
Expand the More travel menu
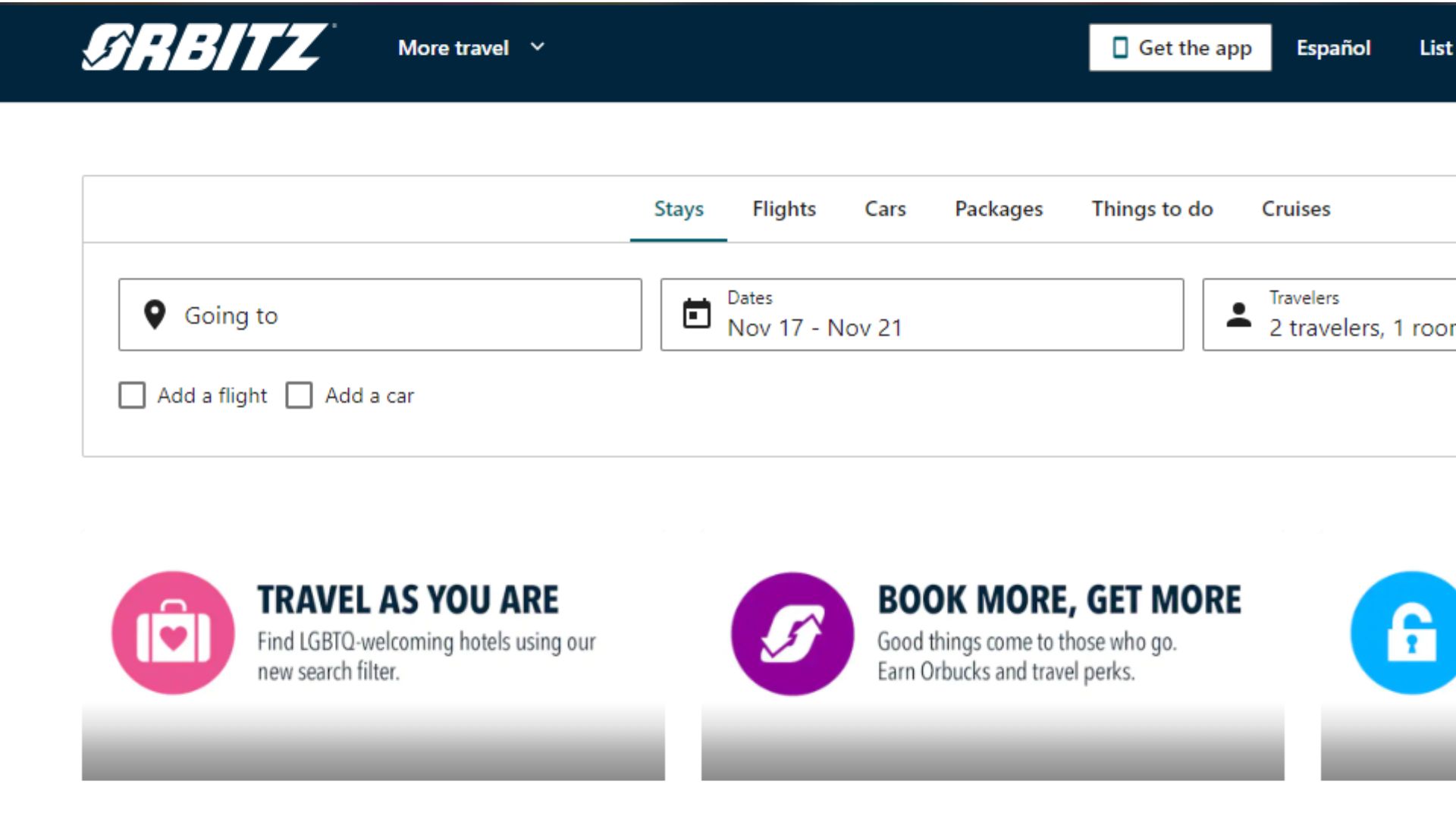pos(471,48)
